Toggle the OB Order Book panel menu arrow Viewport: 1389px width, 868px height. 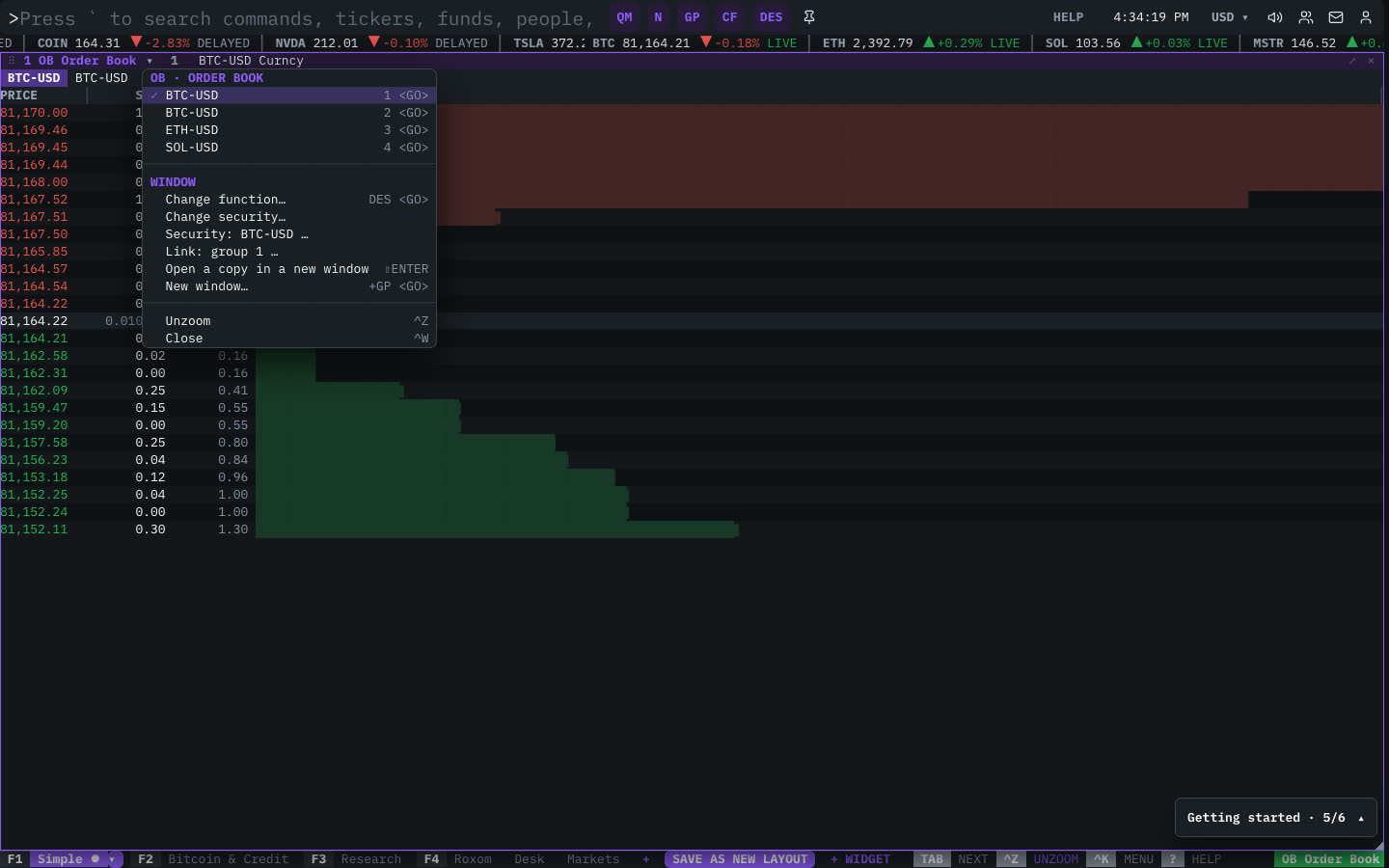coord(150,61)
